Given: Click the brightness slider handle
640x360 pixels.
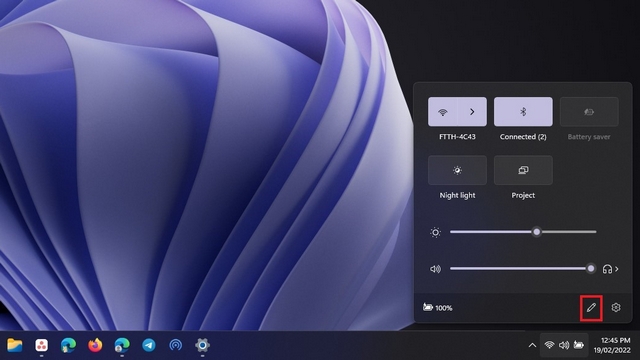Looking at the screenshot, I should (x=537, y=232).
